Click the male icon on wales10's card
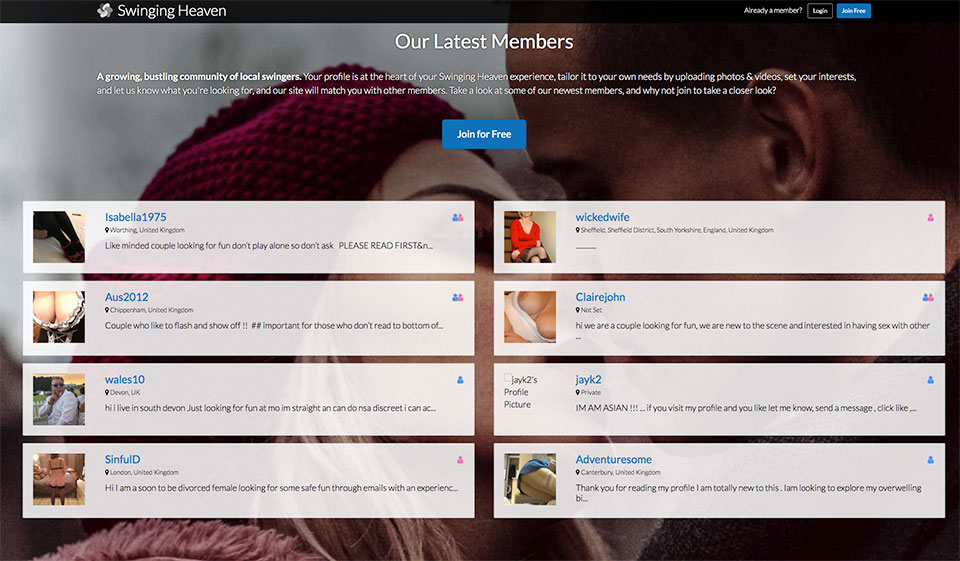Screen dimensions: 960x561 pyautogui.click(x=460, y=380)
